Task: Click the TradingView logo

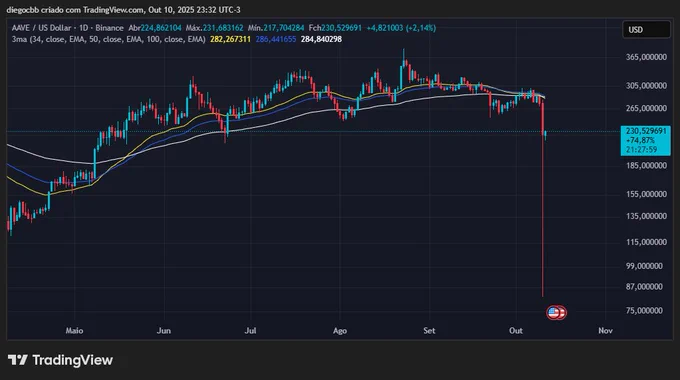Action: (x=60, y=360)
